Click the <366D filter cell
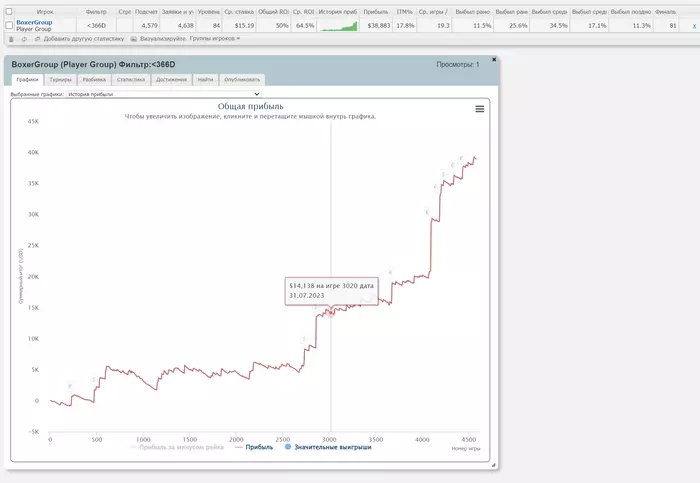This screenshot has height=483, width=700. [x=96, y=26]
